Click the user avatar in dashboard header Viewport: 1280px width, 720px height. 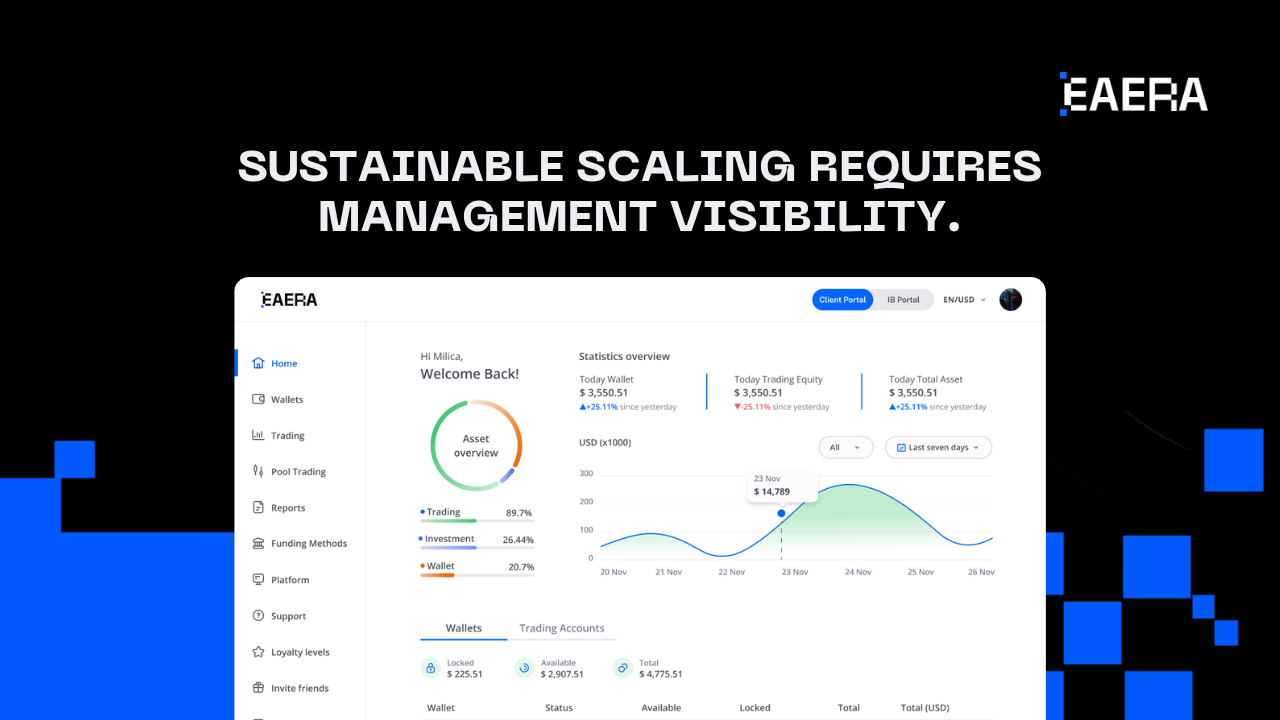coord(1011,299)
